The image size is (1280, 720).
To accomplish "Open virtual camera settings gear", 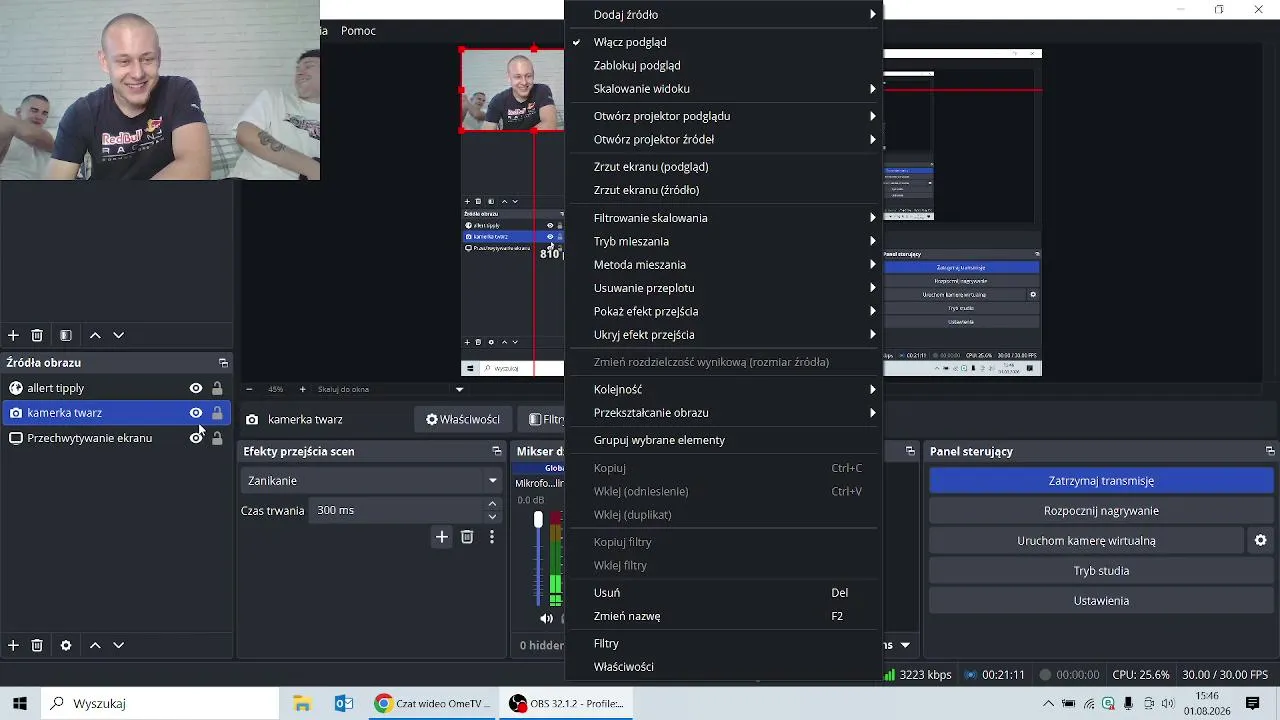I will 1260,541.
